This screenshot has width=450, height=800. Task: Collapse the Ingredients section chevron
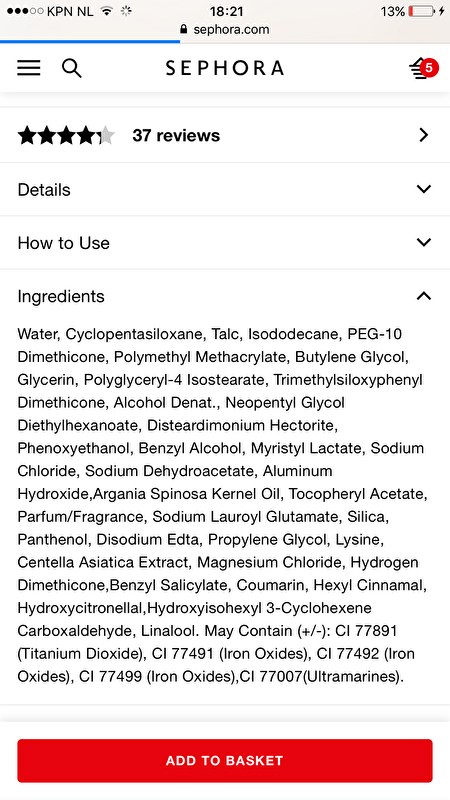(423, 296)
